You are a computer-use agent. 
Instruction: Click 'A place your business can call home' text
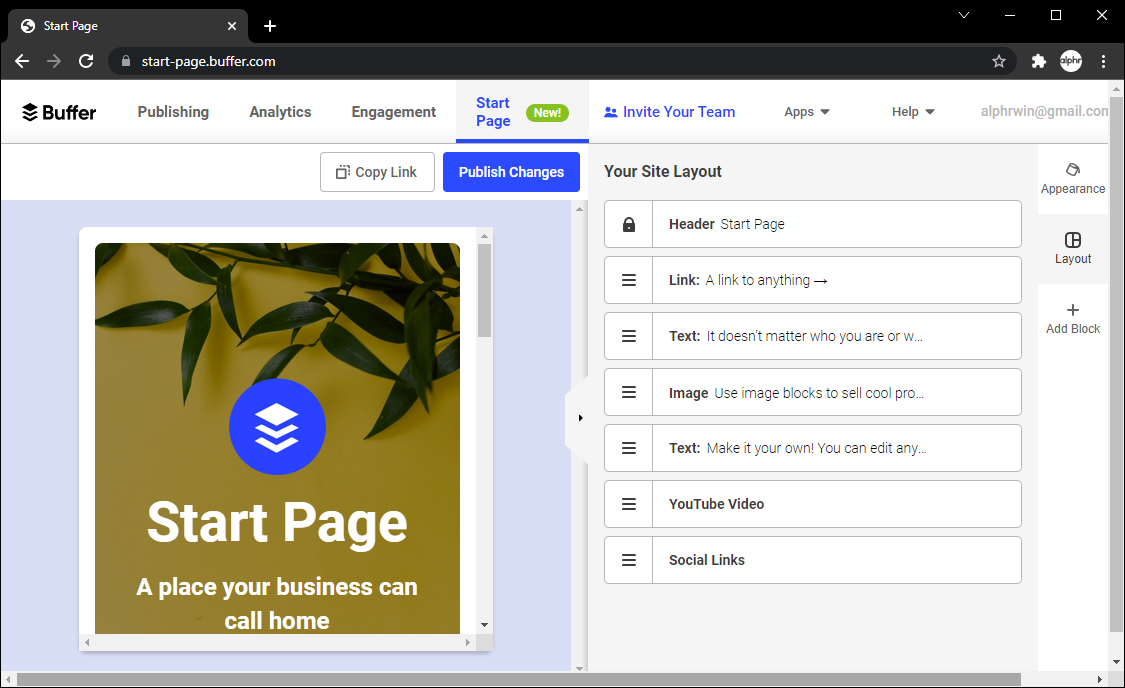click(277, 603)
